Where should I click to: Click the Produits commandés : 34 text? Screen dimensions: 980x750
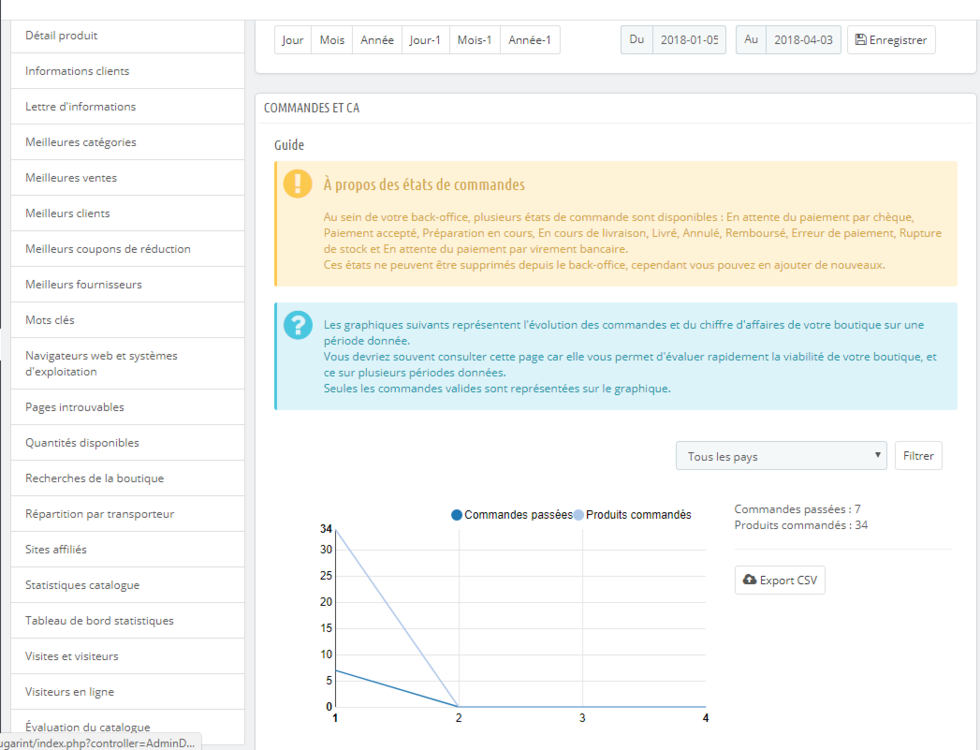point(801,525)
